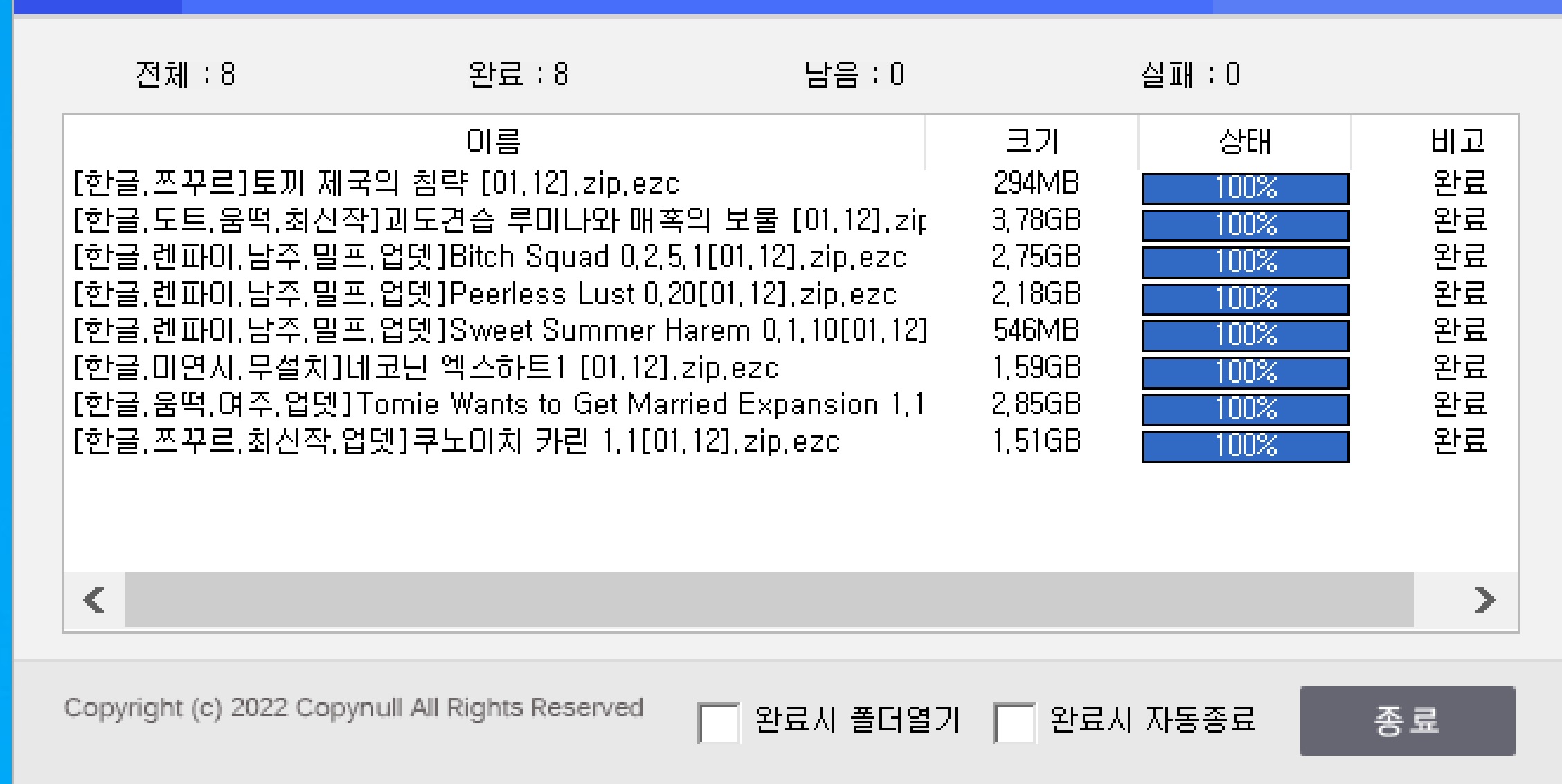Image resolution: width=1562 pixels, height=784 pixels.
Task: Select the 토끼 제국의 침략 file row
Action: (377, 184)
